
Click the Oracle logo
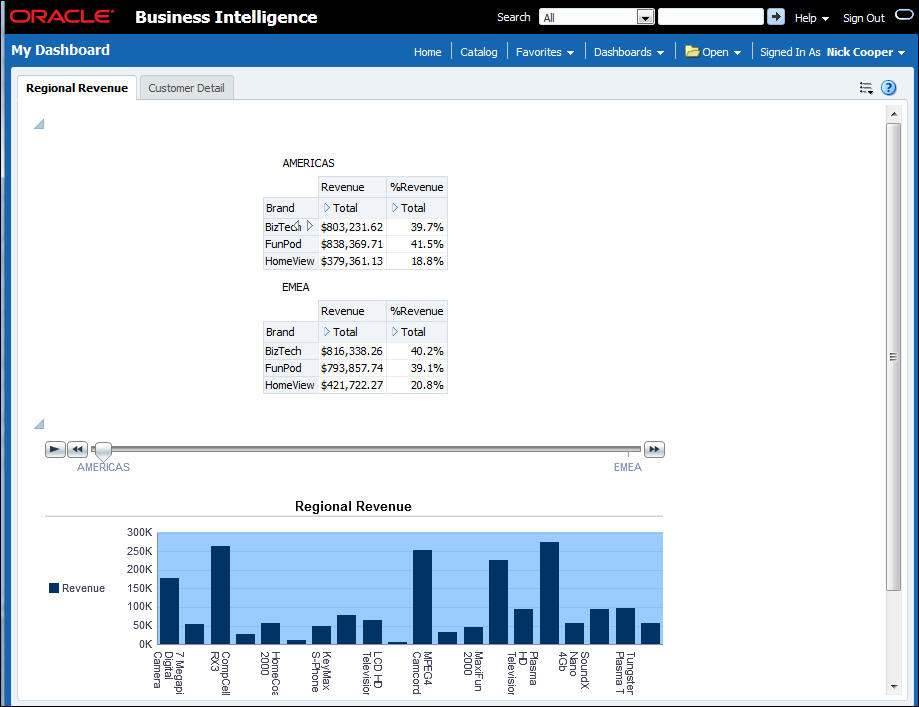(62, 16)
